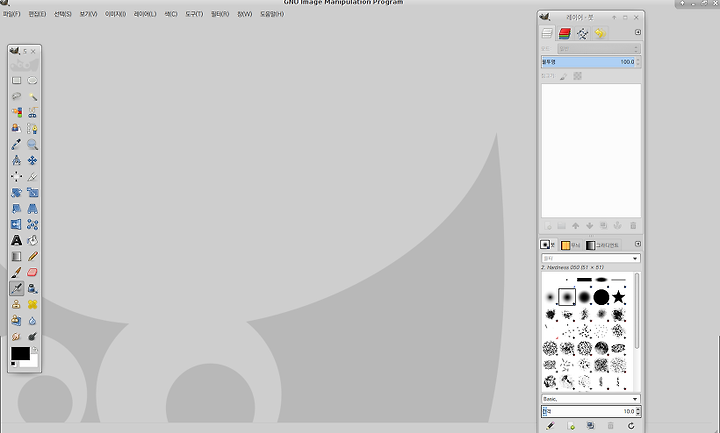Select the Clone stamp tool

coord(17,304)
